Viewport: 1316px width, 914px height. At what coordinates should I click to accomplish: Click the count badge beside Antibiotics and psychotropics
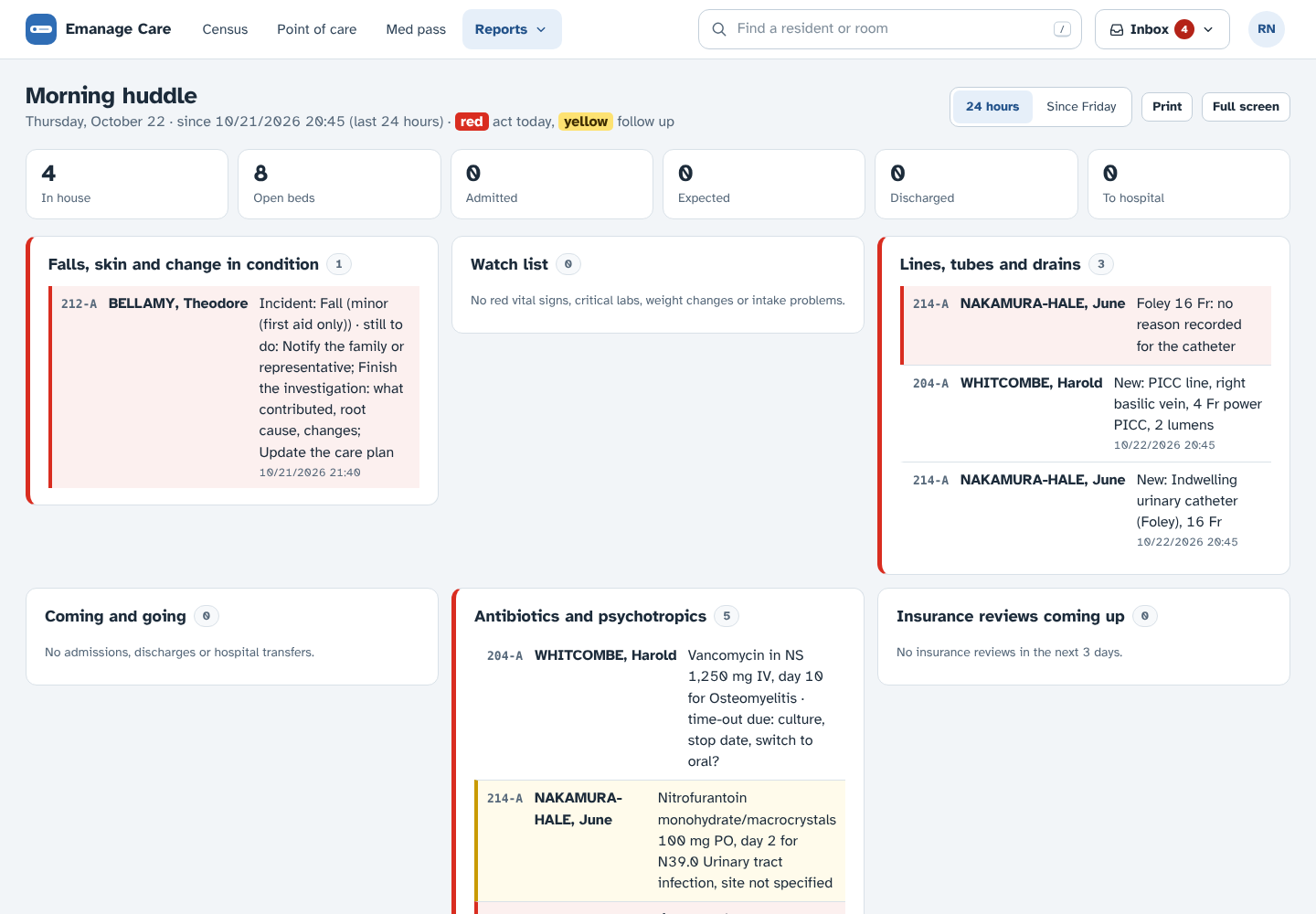point(727,616)
